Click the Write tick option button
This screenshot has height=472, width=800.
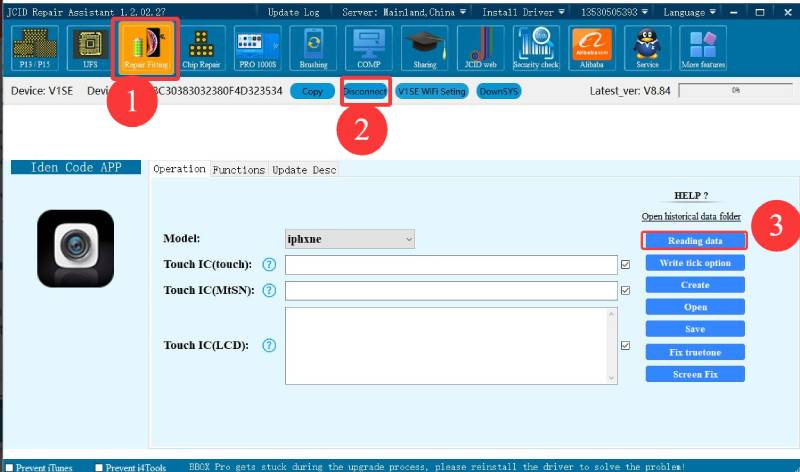[x=695, y=263]
